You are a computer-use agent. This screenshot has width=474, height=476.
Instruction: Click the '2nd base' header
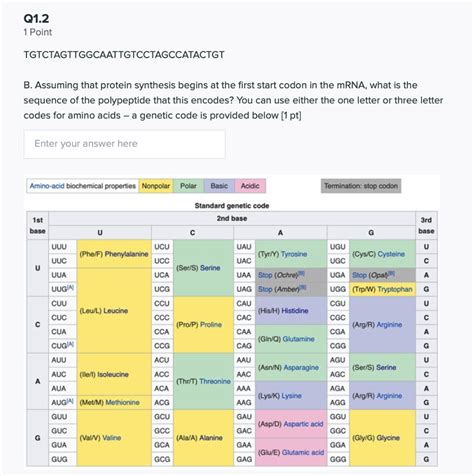click(232, 219)
